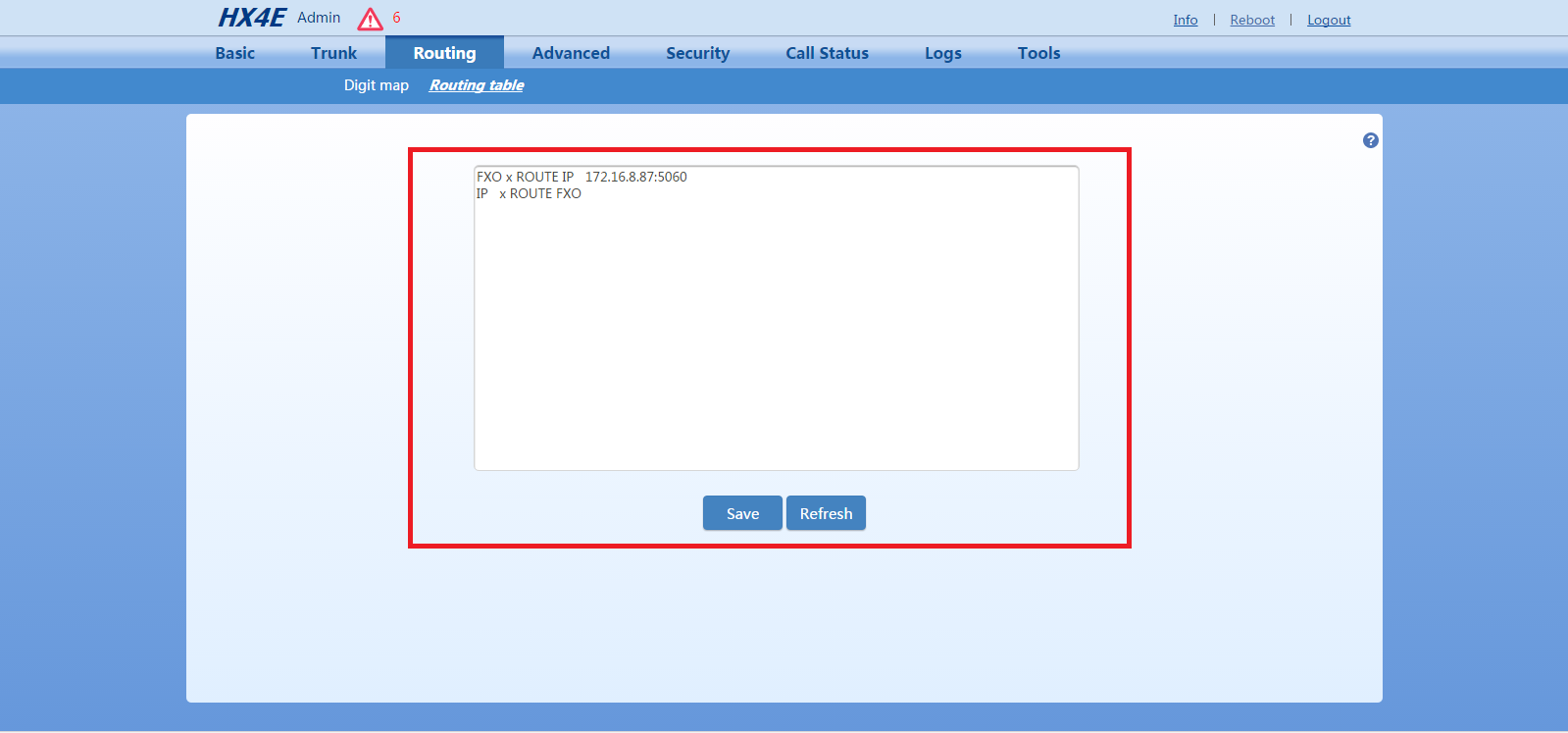Click the Reboot link
This screenshot has width=1568, height=733.
point(1252,20)
